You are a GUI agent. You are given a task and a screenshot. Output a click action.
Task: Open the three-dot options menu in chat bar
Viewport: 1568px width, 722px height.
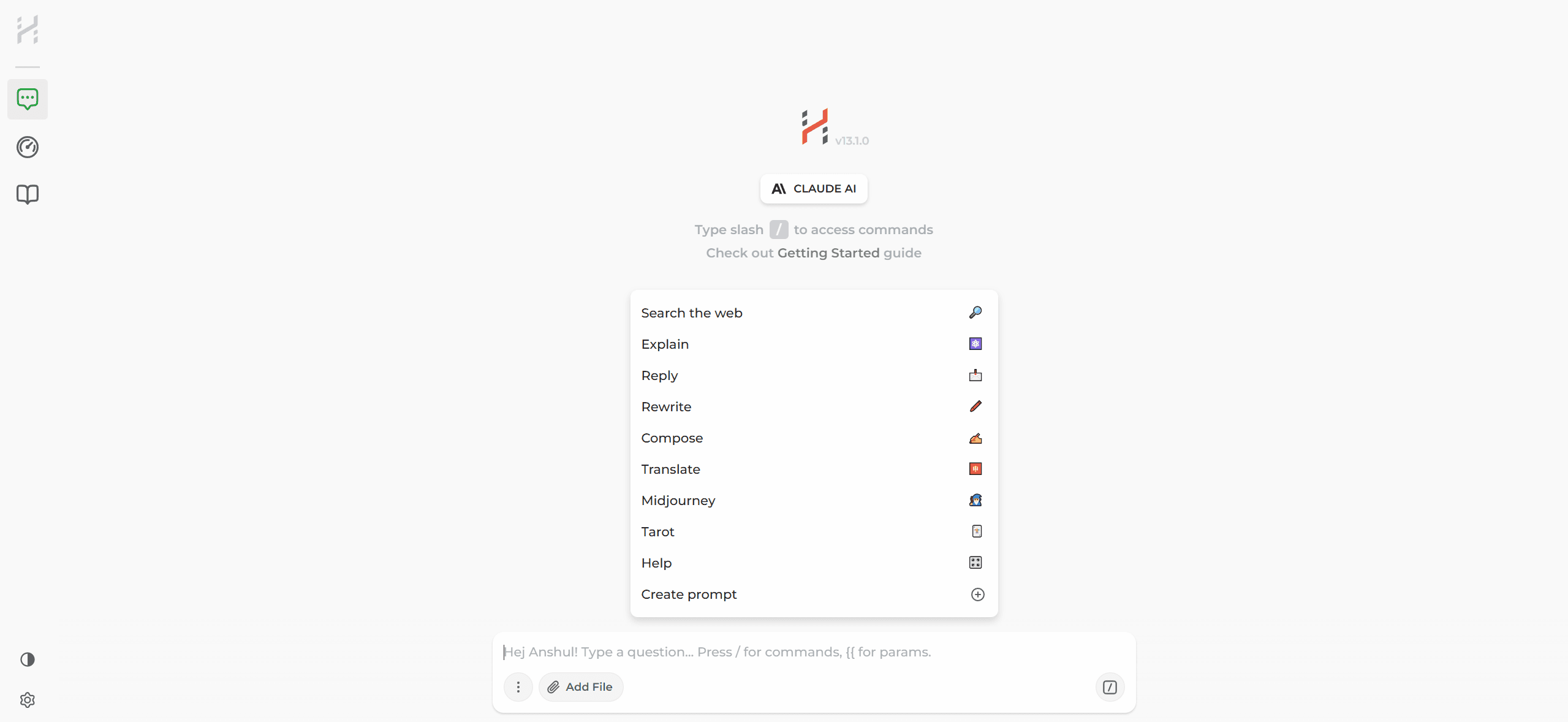[x=518, y=687]
